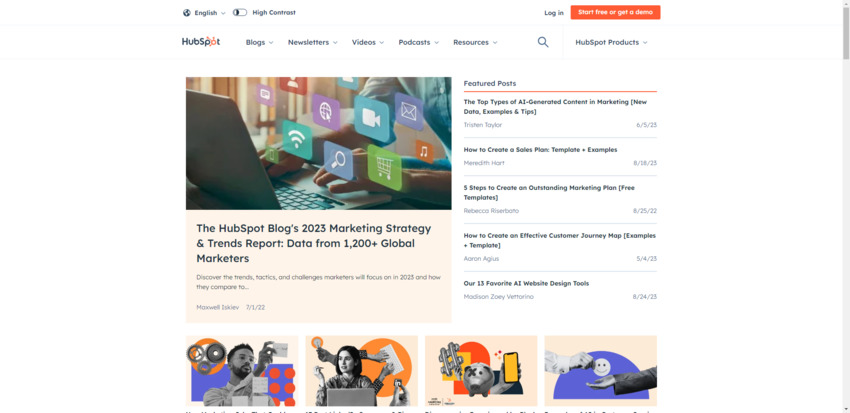Image resolution: width=850 pixels, height=413 pixels.
Task: Click author Tristen Taylor
Action: 482,125
